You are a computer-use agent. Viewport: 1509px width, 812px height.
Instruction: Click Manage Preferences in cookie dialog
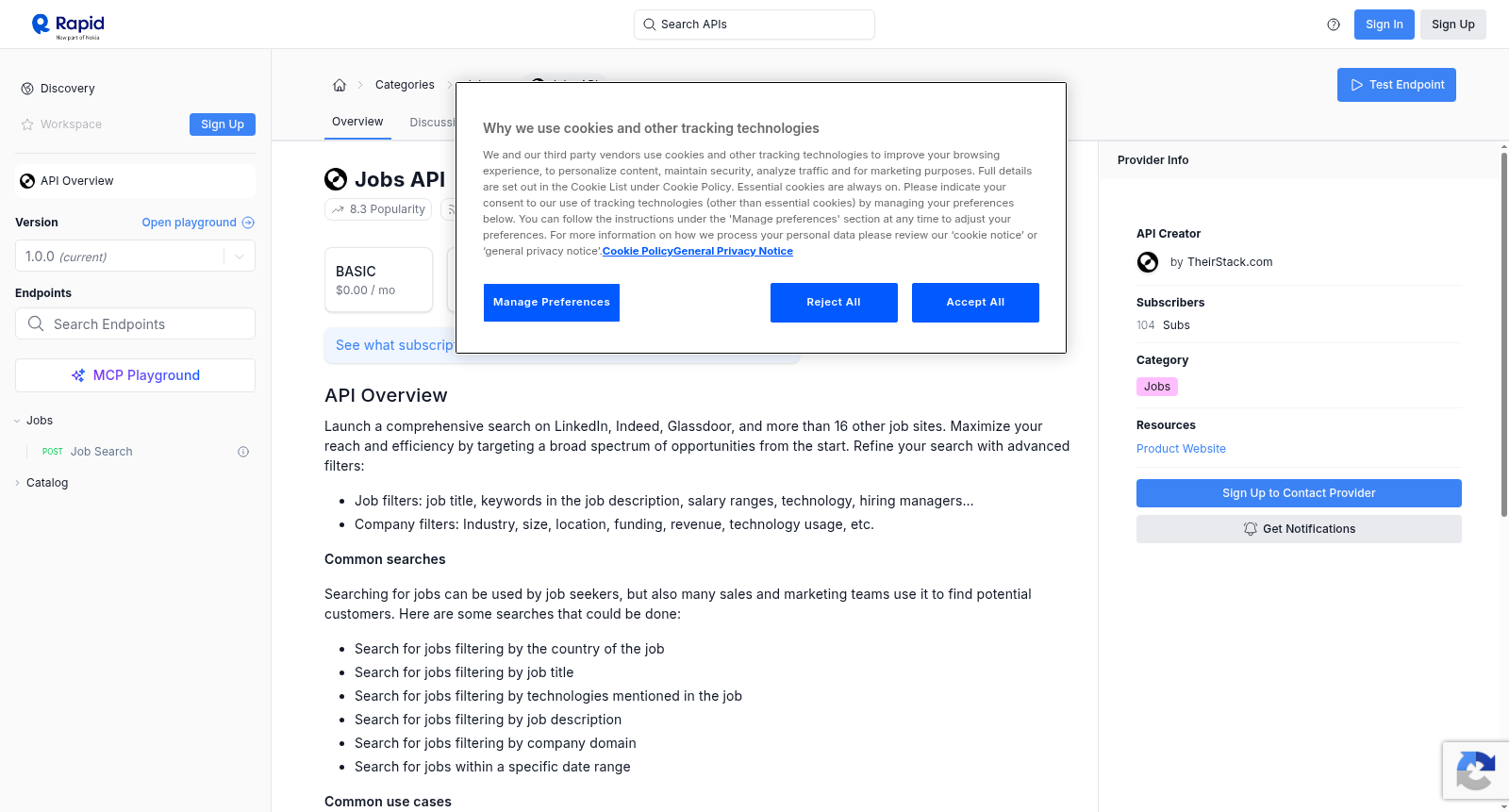click(552, 303)
